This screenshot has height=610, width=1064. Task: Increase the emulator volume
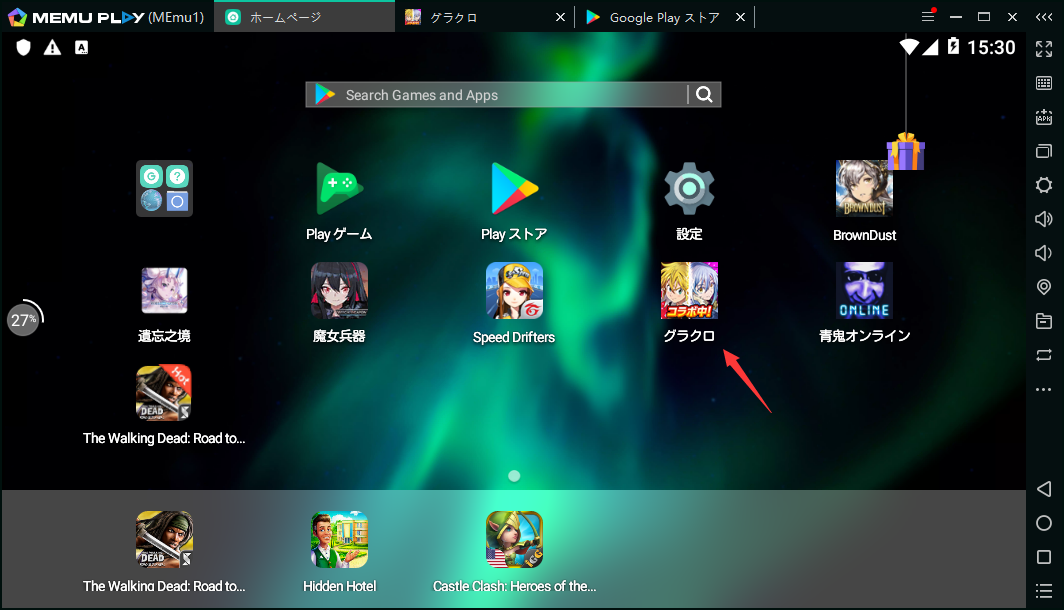click(1044, 219)
